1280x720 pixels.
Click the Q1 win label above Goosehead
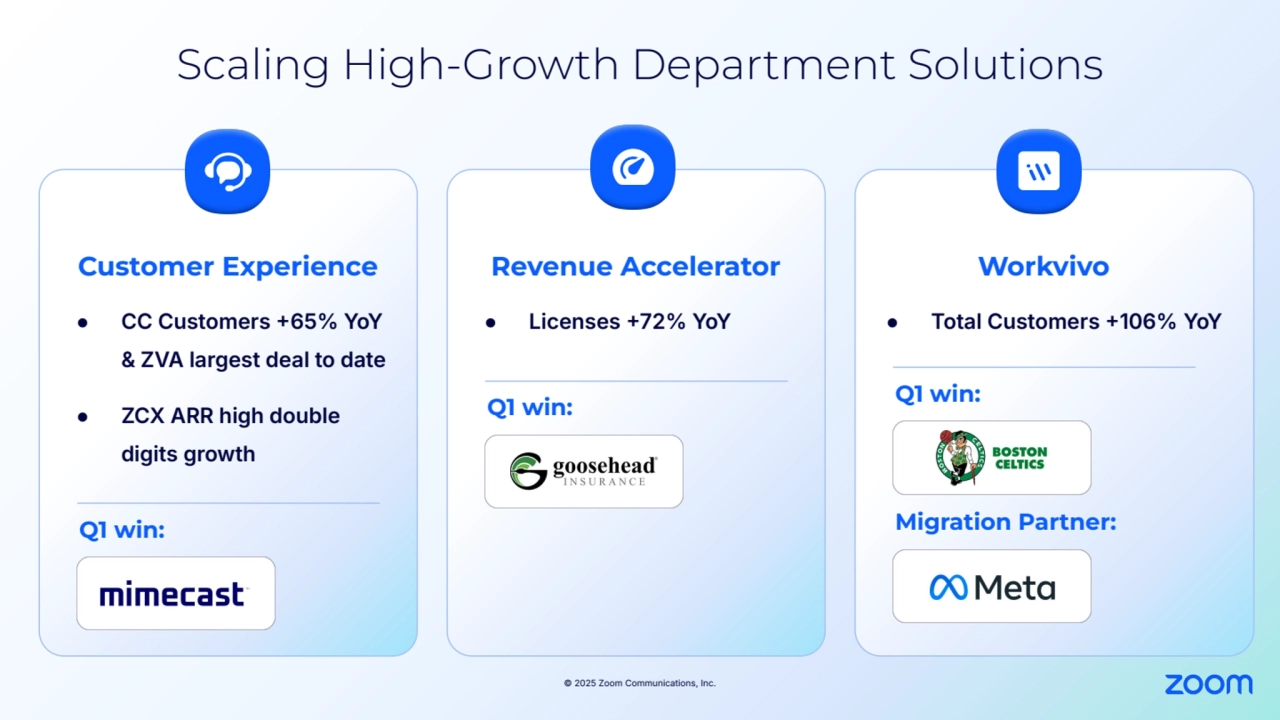[x=530, y=408]
